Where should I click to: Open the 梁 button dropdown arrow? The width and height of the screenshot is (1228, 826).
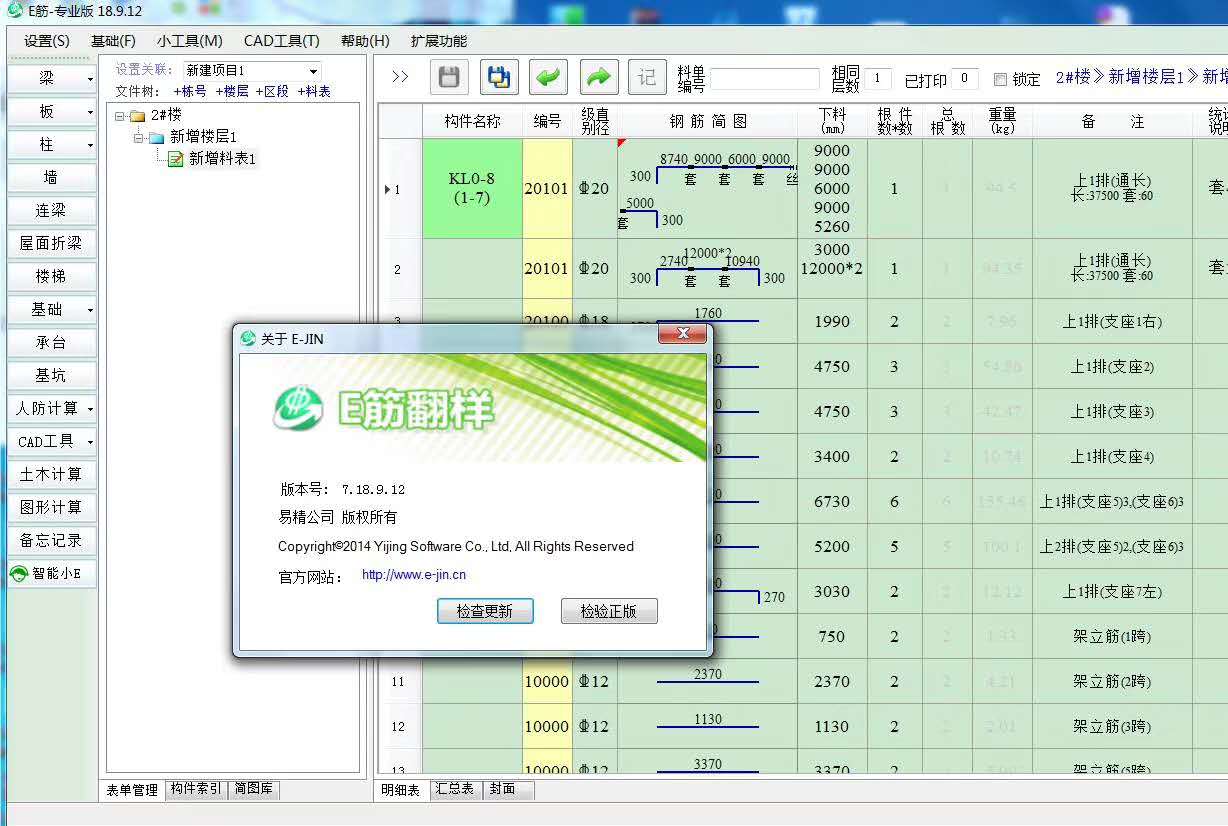[x=90, y=79]
